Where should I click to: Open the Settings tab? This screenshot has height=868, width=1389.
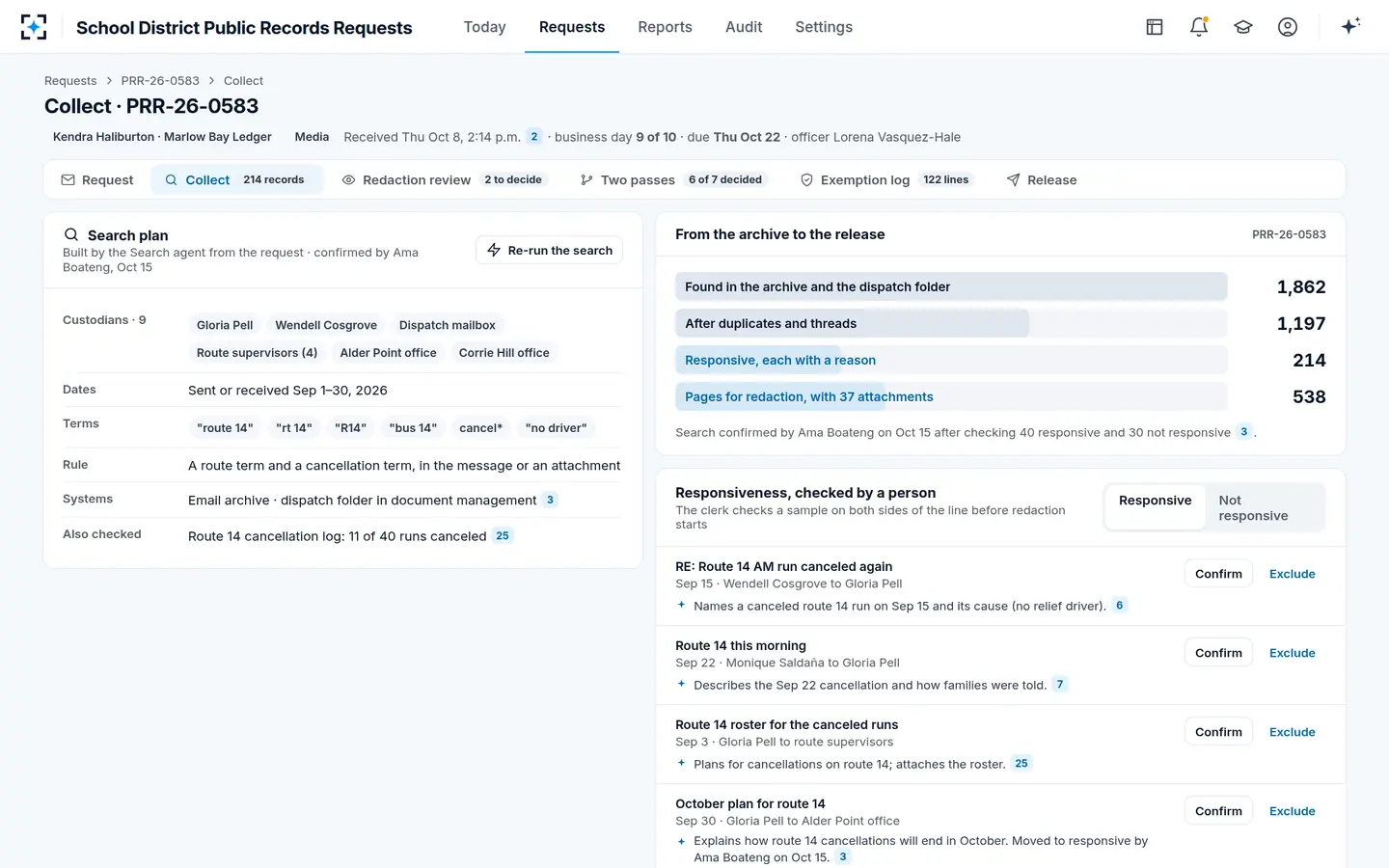coord(824,27)
